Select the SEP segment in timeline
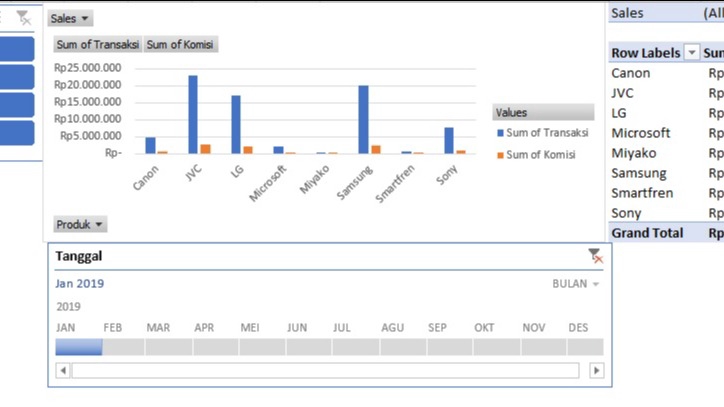Viewport: 724px width, 407px height. tap(450, 347)
